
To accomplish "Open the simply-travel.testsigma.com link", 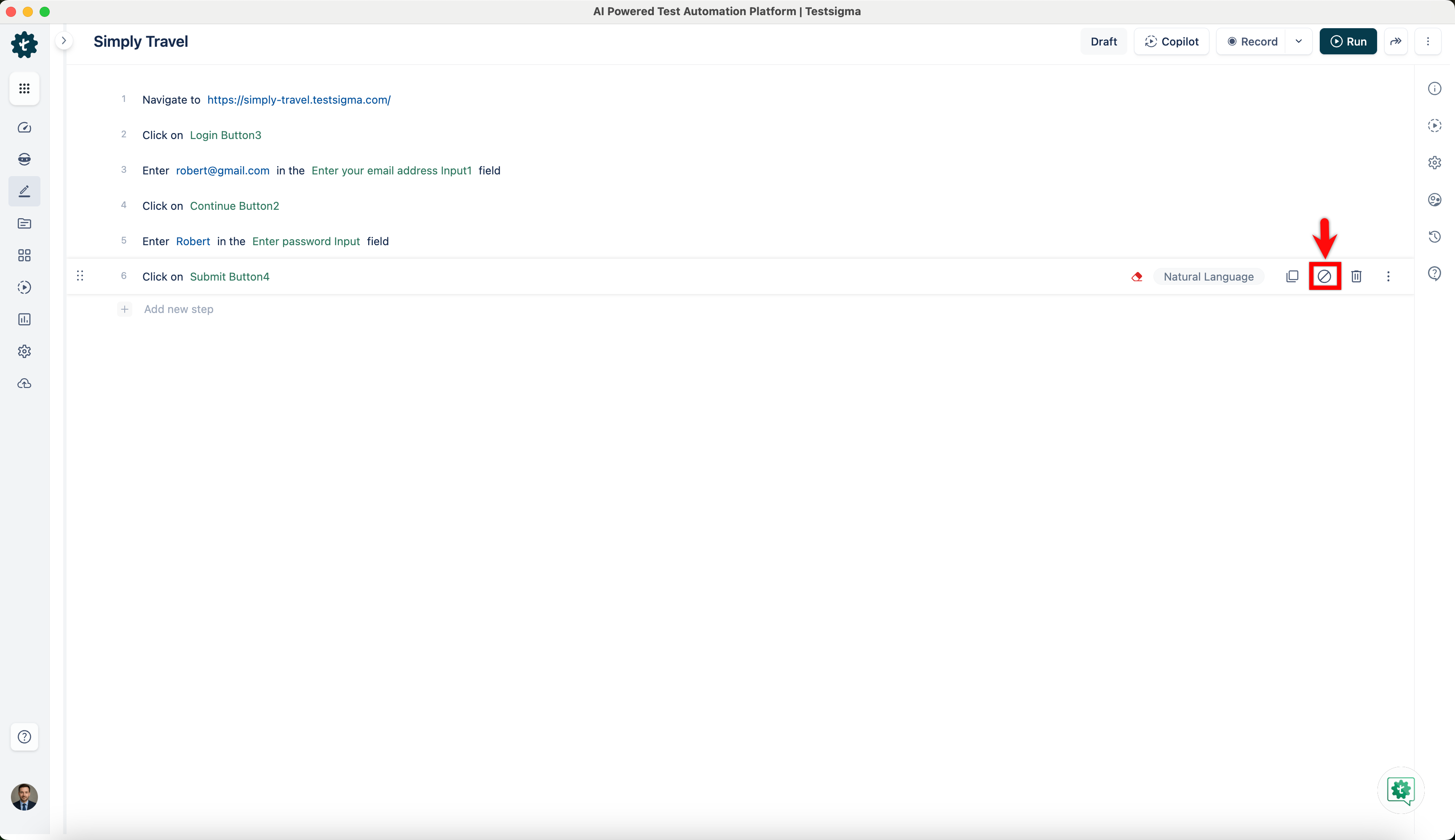I will 298,100.
